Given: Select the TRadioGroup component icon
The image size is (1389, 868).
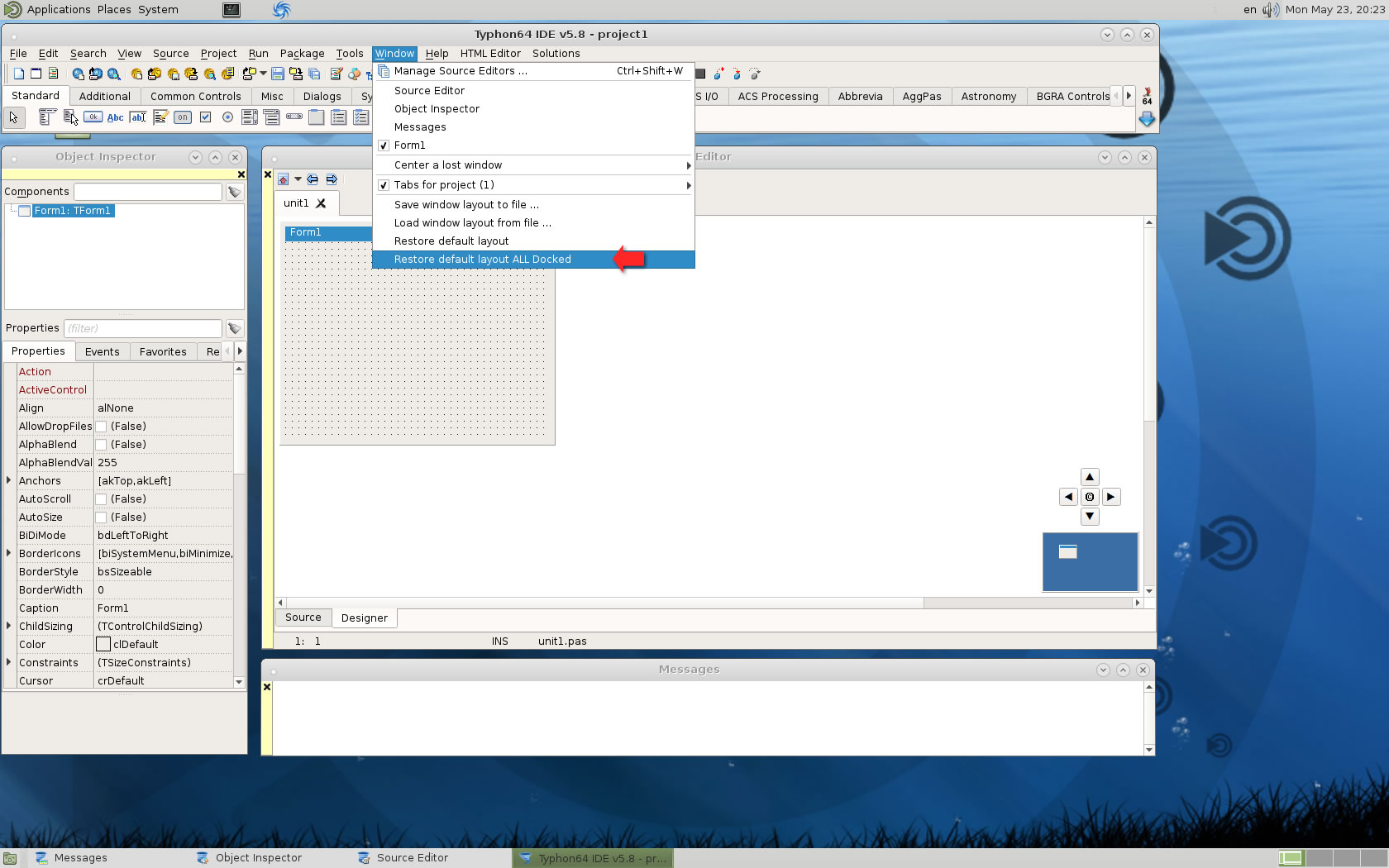Looking at the screenshot, I should [339, 117].
